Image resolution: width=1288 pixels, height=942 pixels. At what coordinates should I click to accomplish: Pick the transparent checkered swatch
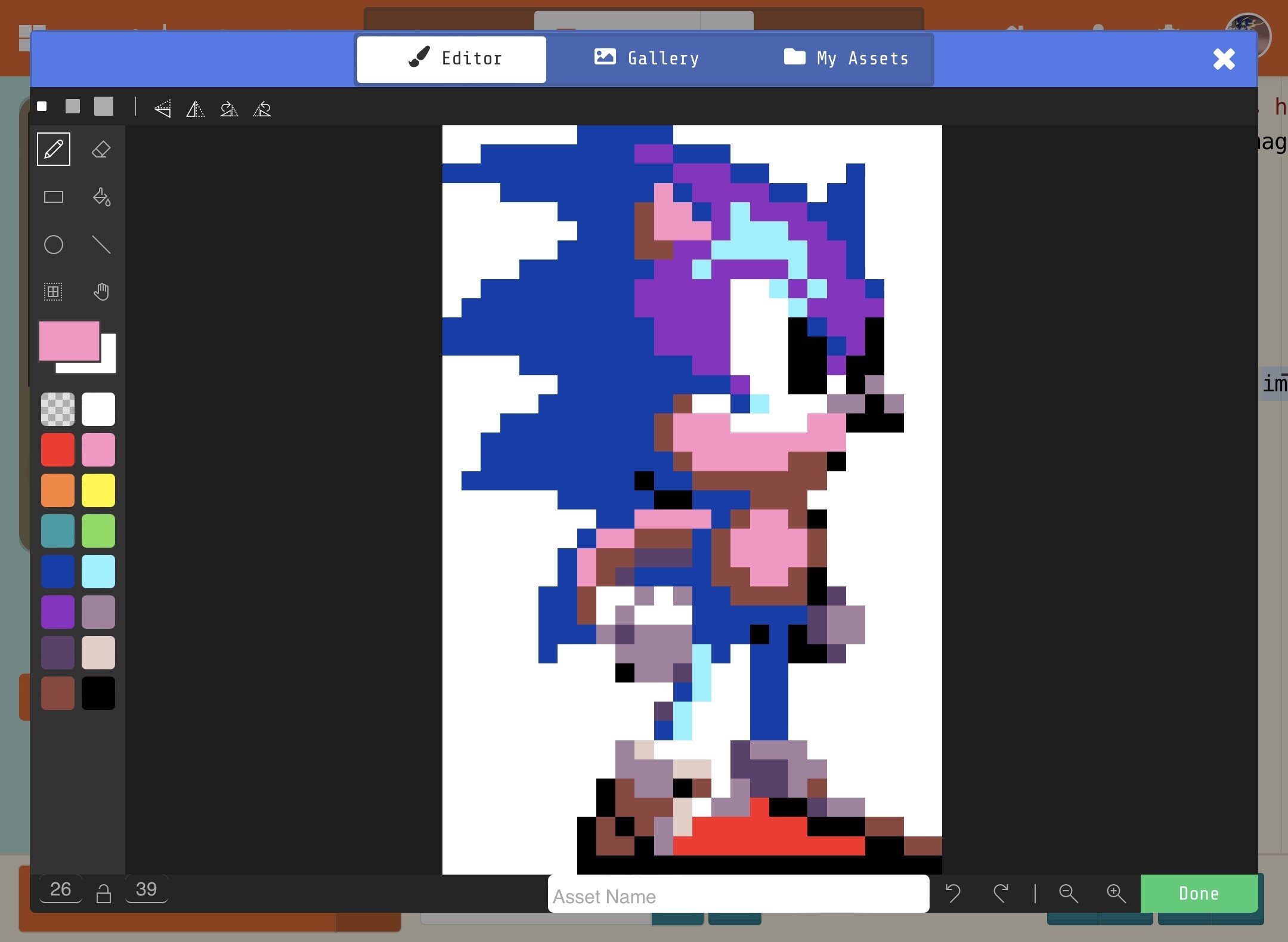(x=58, y=409)
